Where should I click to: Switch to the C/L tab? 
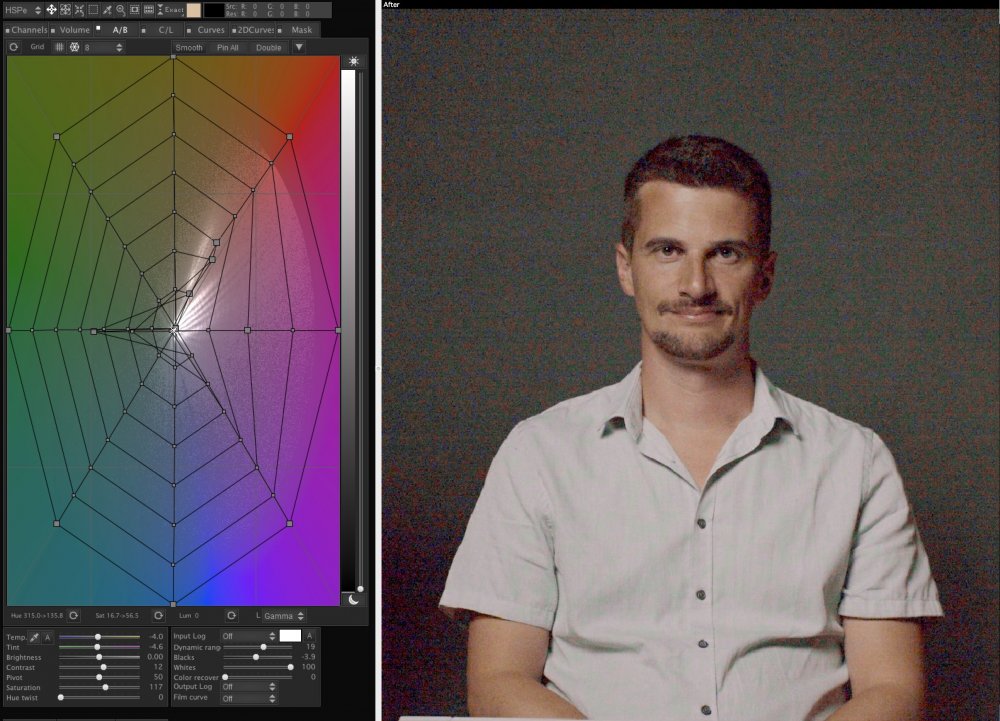tap(166, 30)
